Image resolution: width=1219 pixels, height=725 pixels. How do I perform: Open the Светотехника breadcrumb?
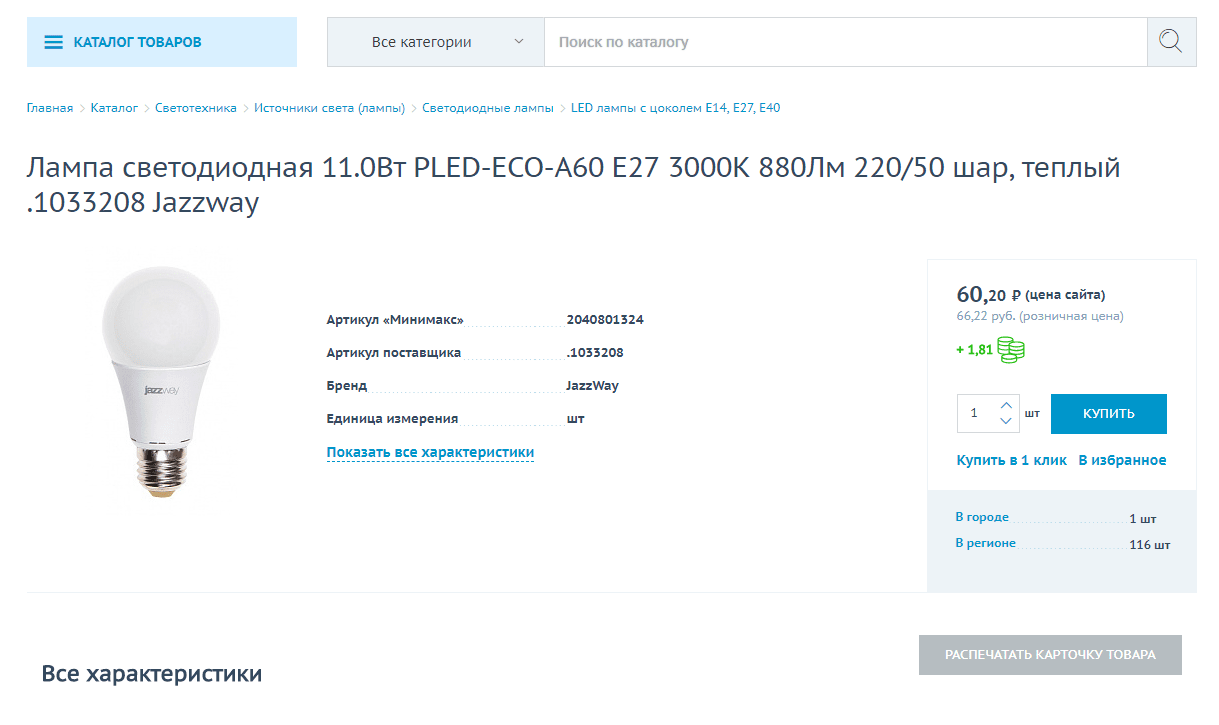click(x=196, y=108)
